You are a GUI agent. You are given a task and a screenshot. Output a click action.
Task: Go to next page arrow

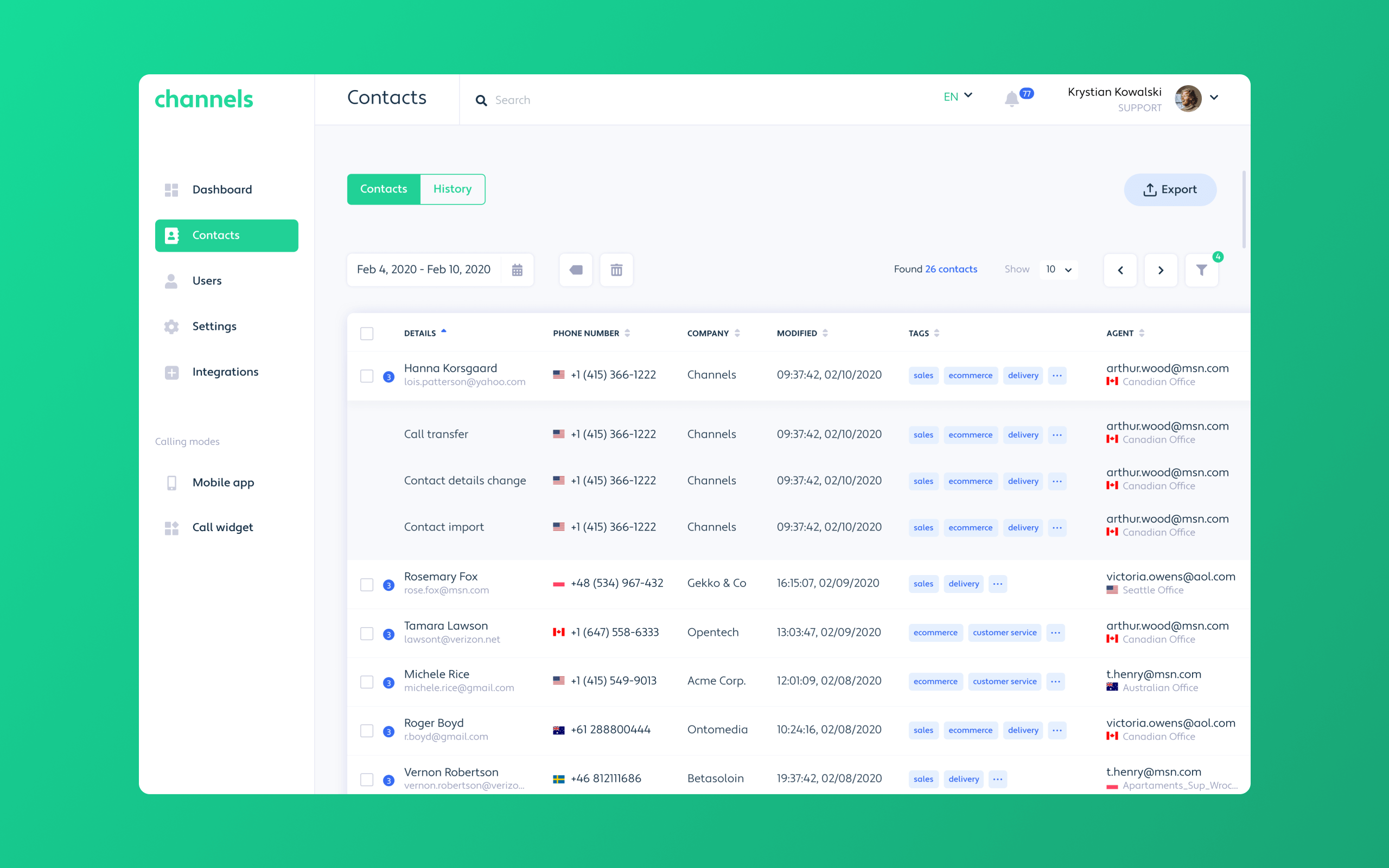pos(1161,270)
